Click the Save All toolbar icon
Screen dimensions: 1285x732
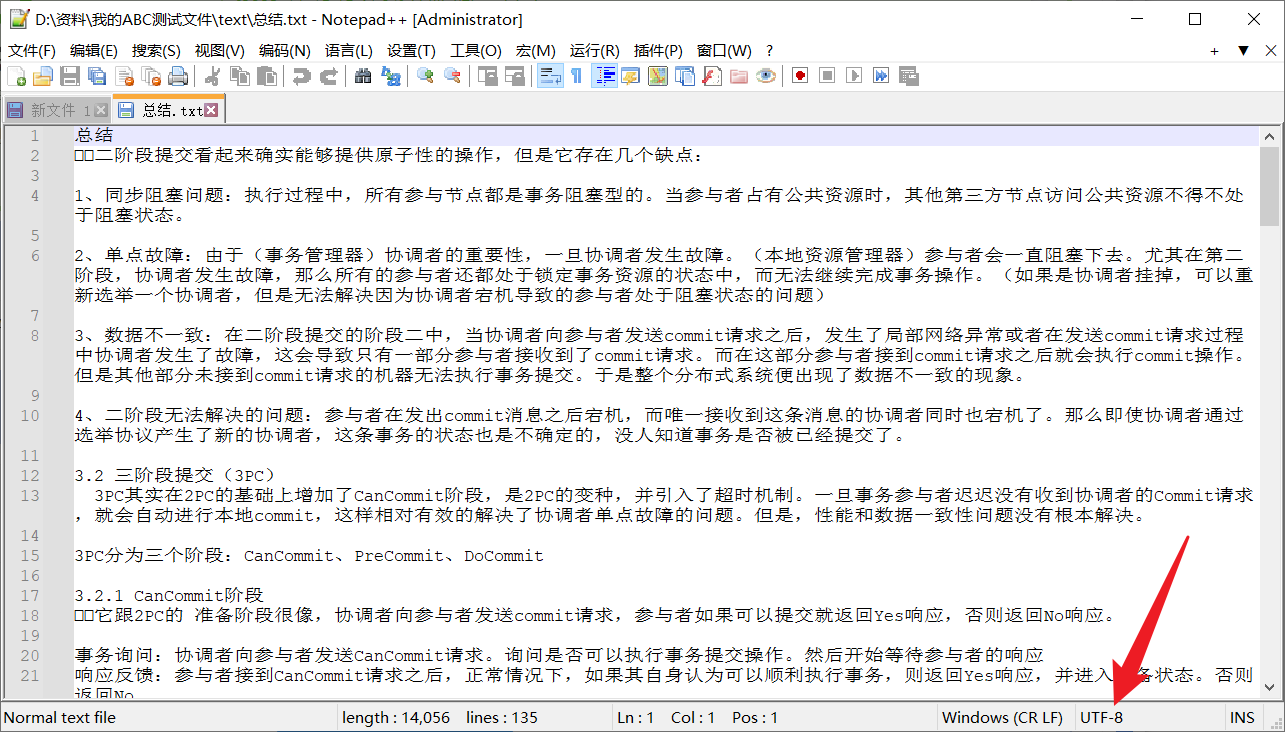(97, 76)
